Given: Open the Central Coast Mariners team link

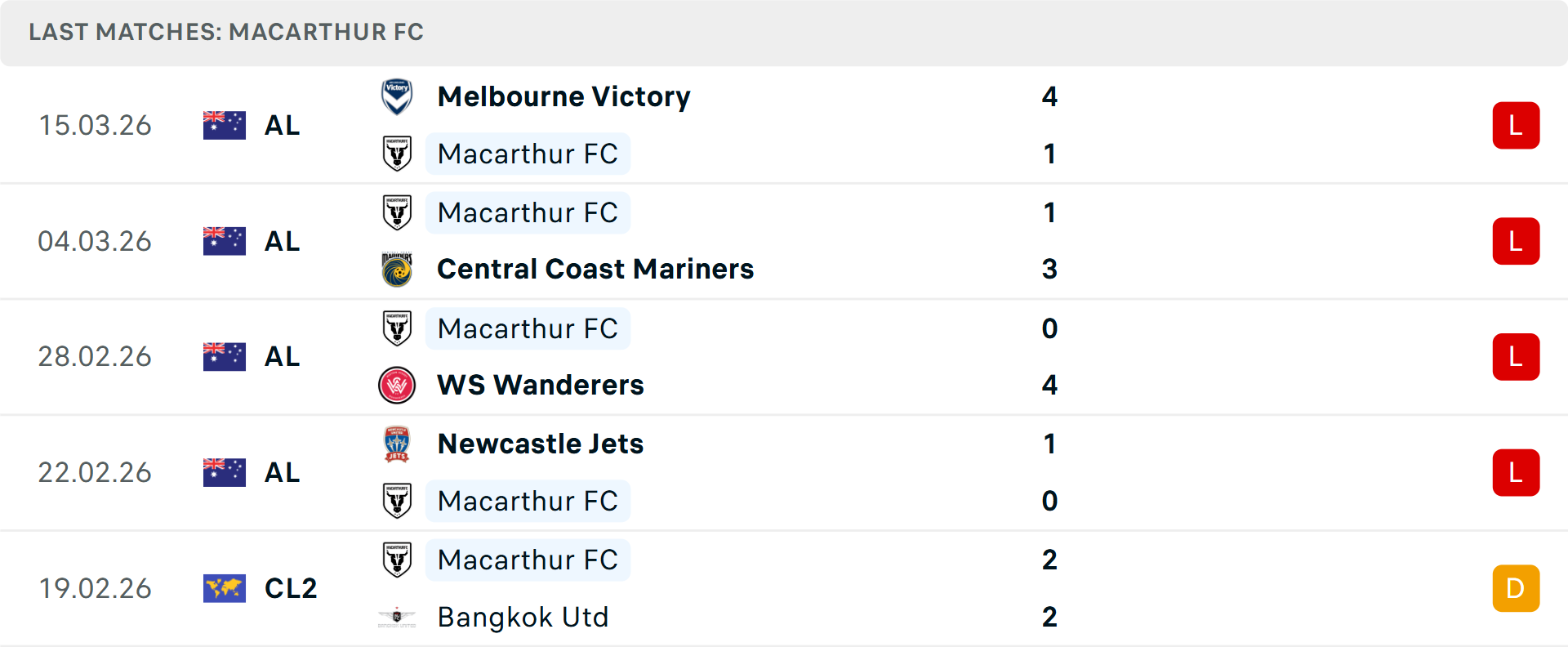Looking at the screenshot, I should 595,269.
